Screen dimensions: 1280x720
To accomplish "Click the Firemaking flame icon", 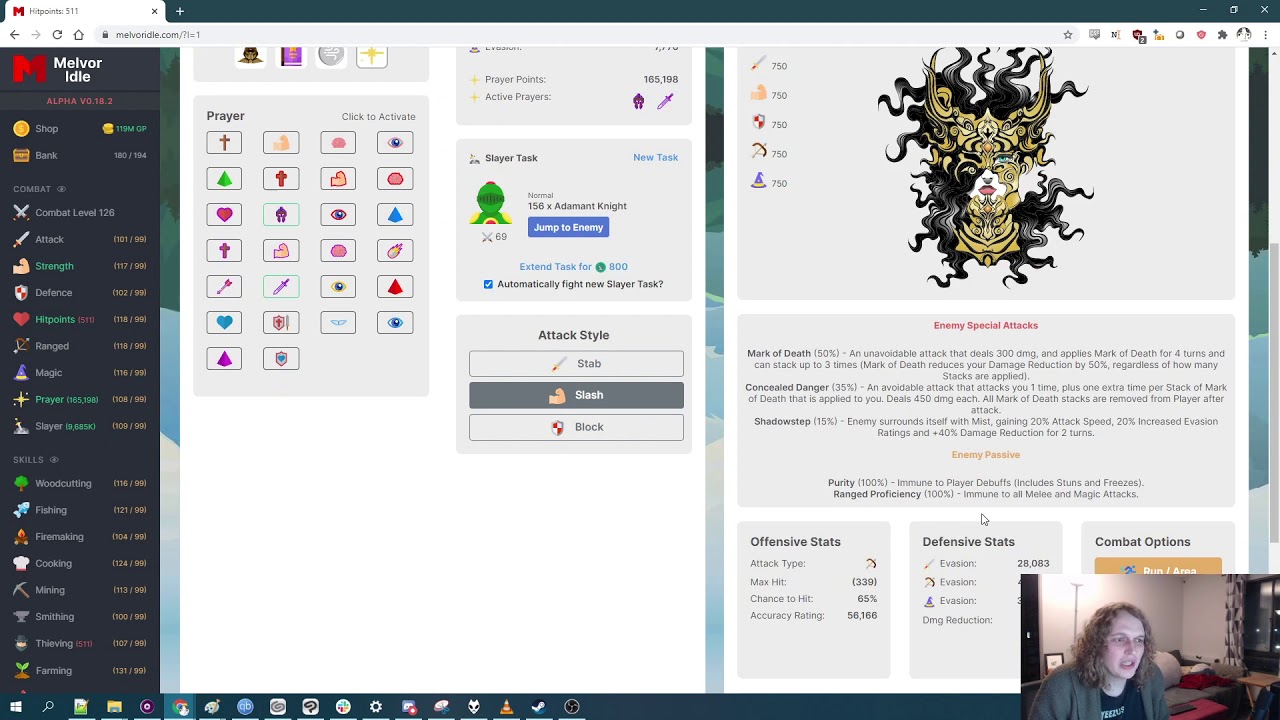I will tap(21, 537).
